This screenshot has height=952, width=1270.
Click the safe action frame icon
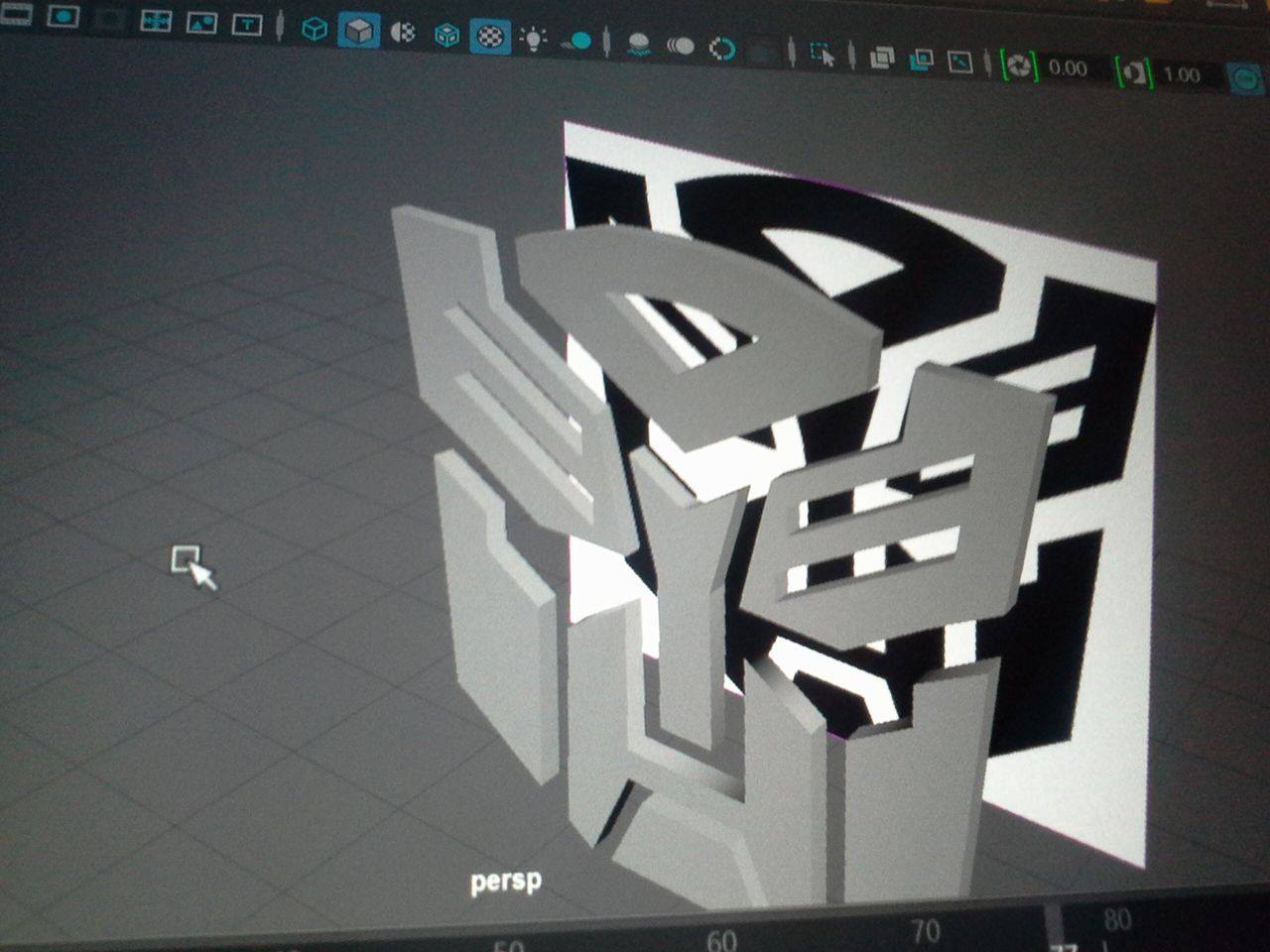(201, 23)
